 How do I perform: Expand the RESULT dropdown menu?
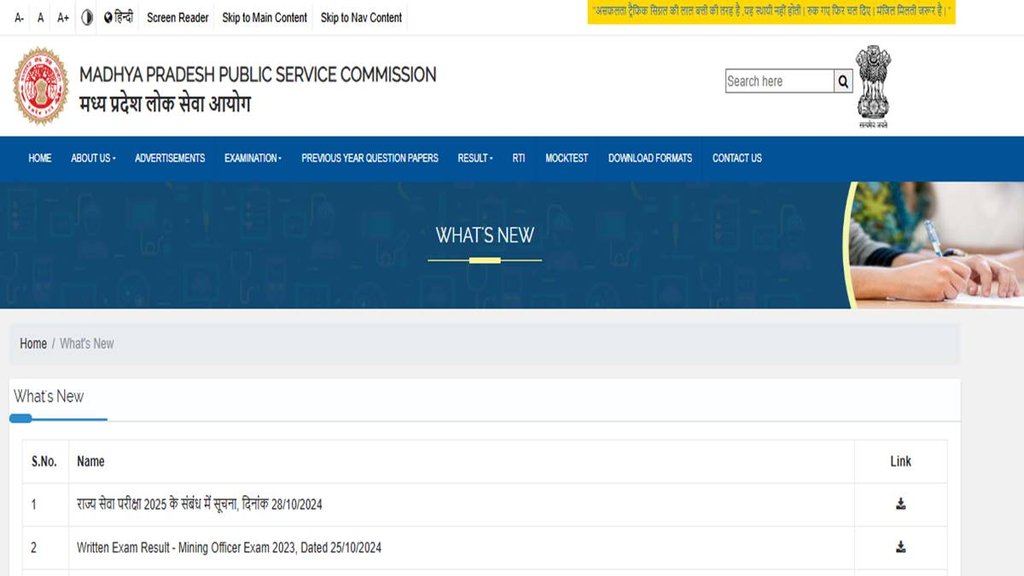point(475,158)
